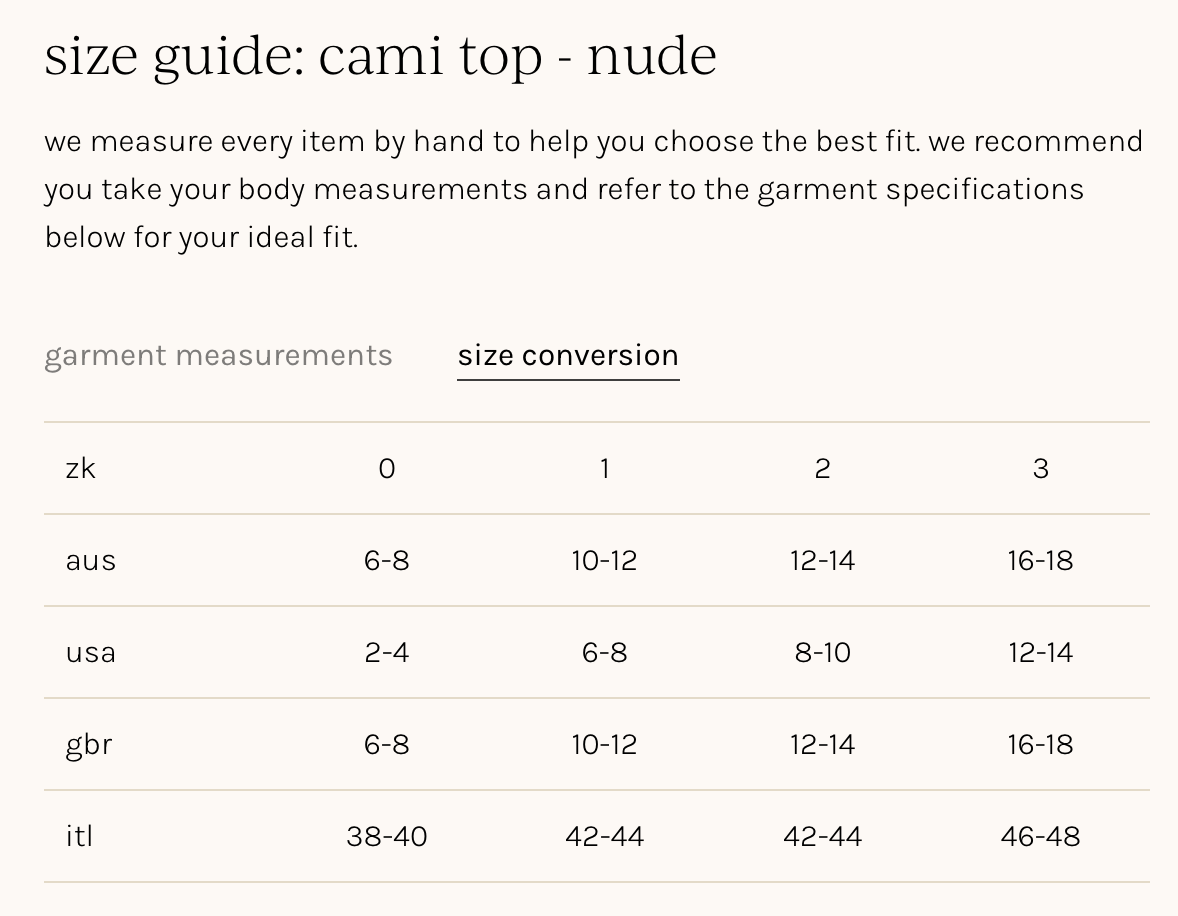Click the gbr row label
The width and height of the screenshot is (1178, 916).
coord(89,744)
